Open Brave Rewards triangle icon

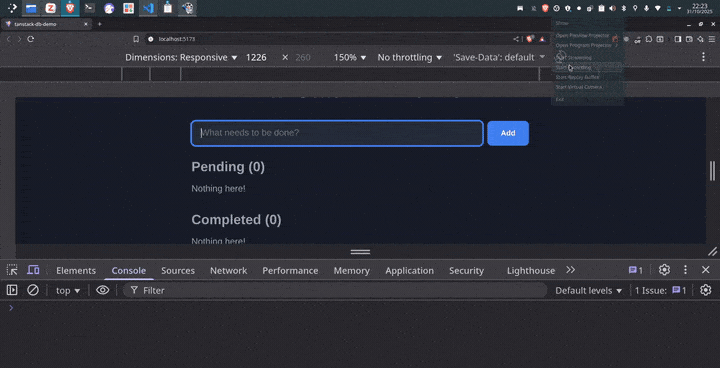point(542,39)
